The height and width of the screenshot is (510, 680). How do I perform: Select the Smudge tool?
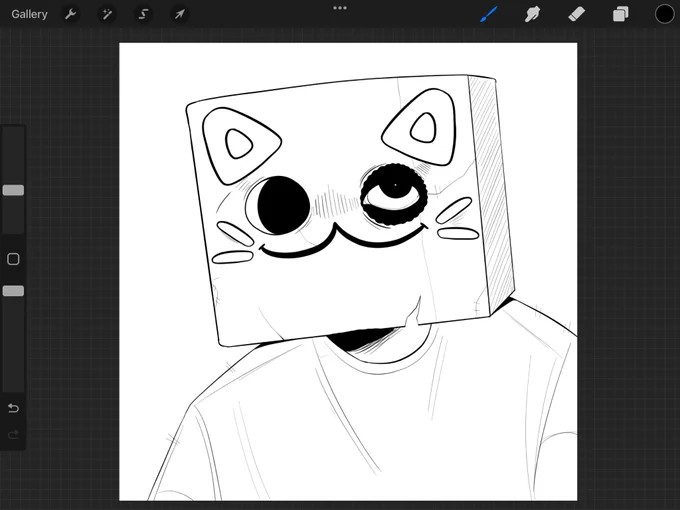(533, 14)
